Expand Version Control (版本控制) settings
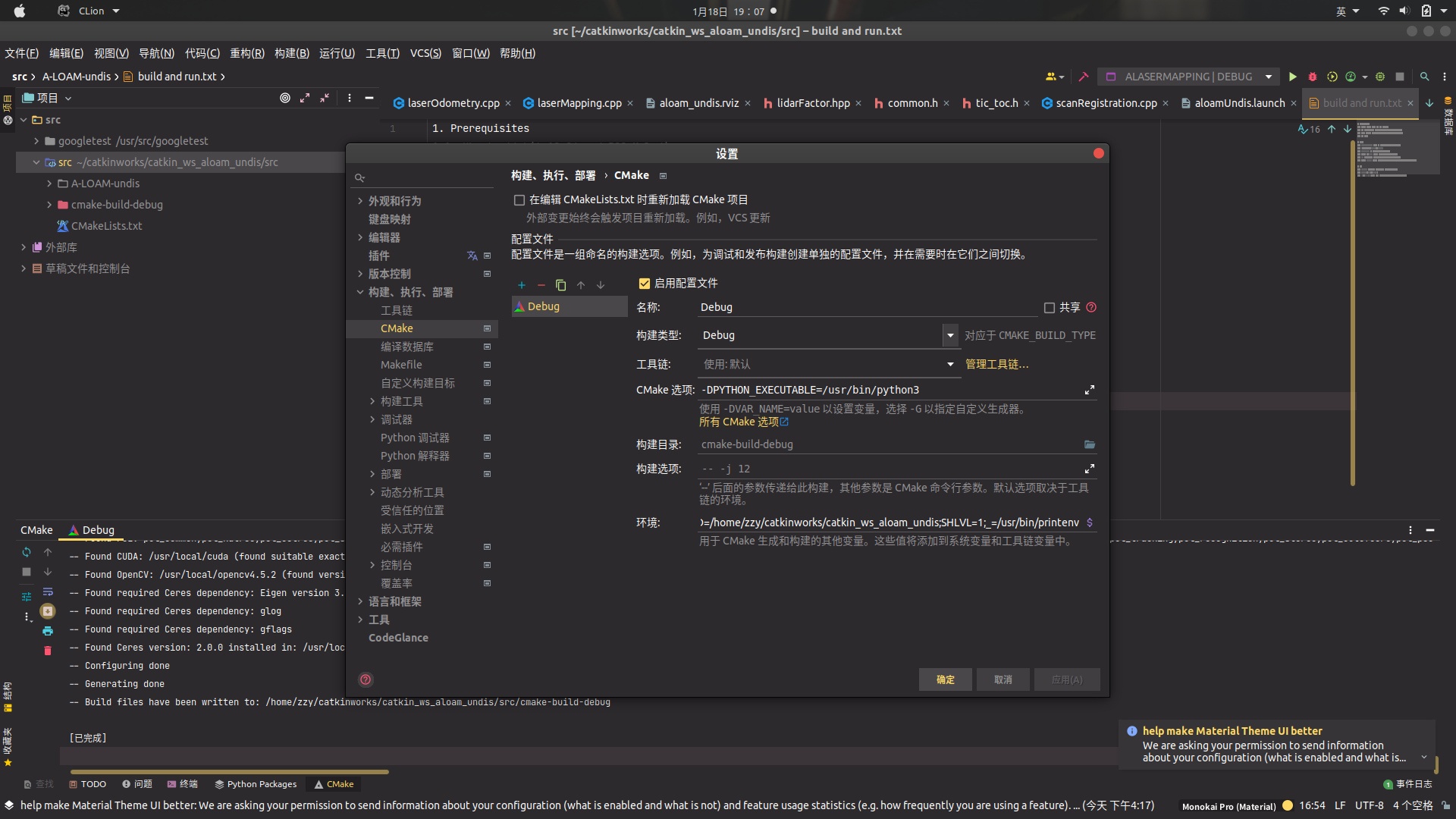 (359, 274)
